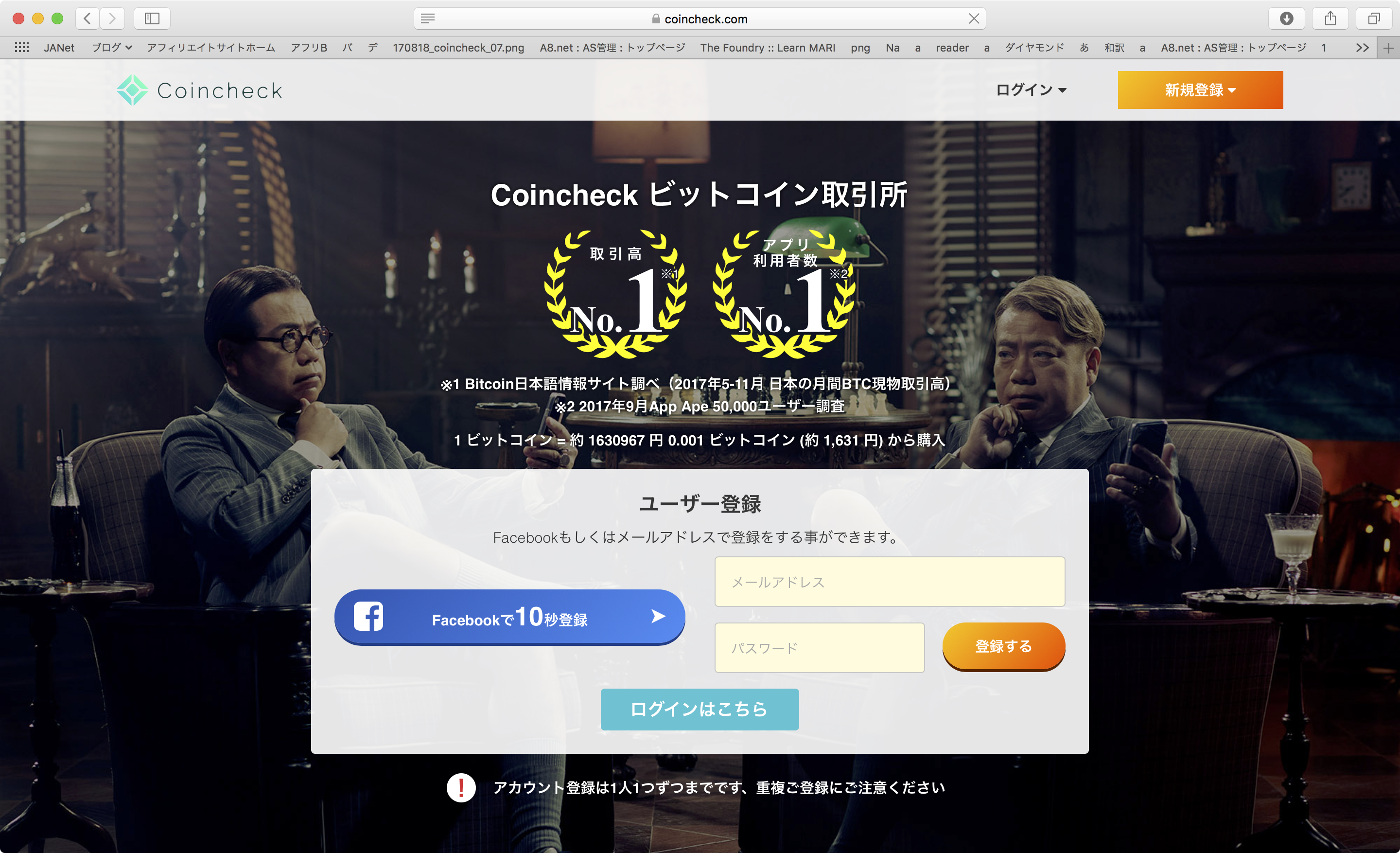Focus the パスワード input field
This screenshot has height=853, width=1400.
pyautogui.click(x=819, y=648)
